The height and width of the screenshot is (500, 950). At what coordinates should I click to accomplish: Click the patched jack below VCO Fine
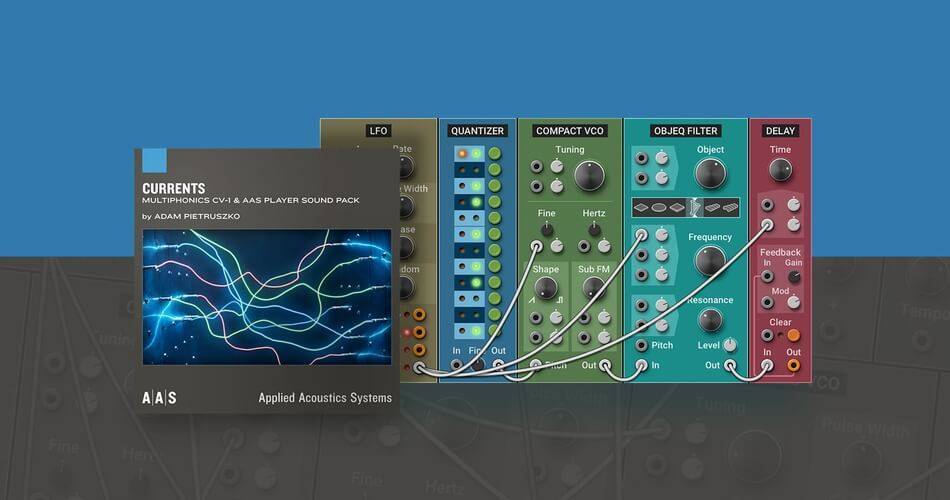[x=536, y=246]
